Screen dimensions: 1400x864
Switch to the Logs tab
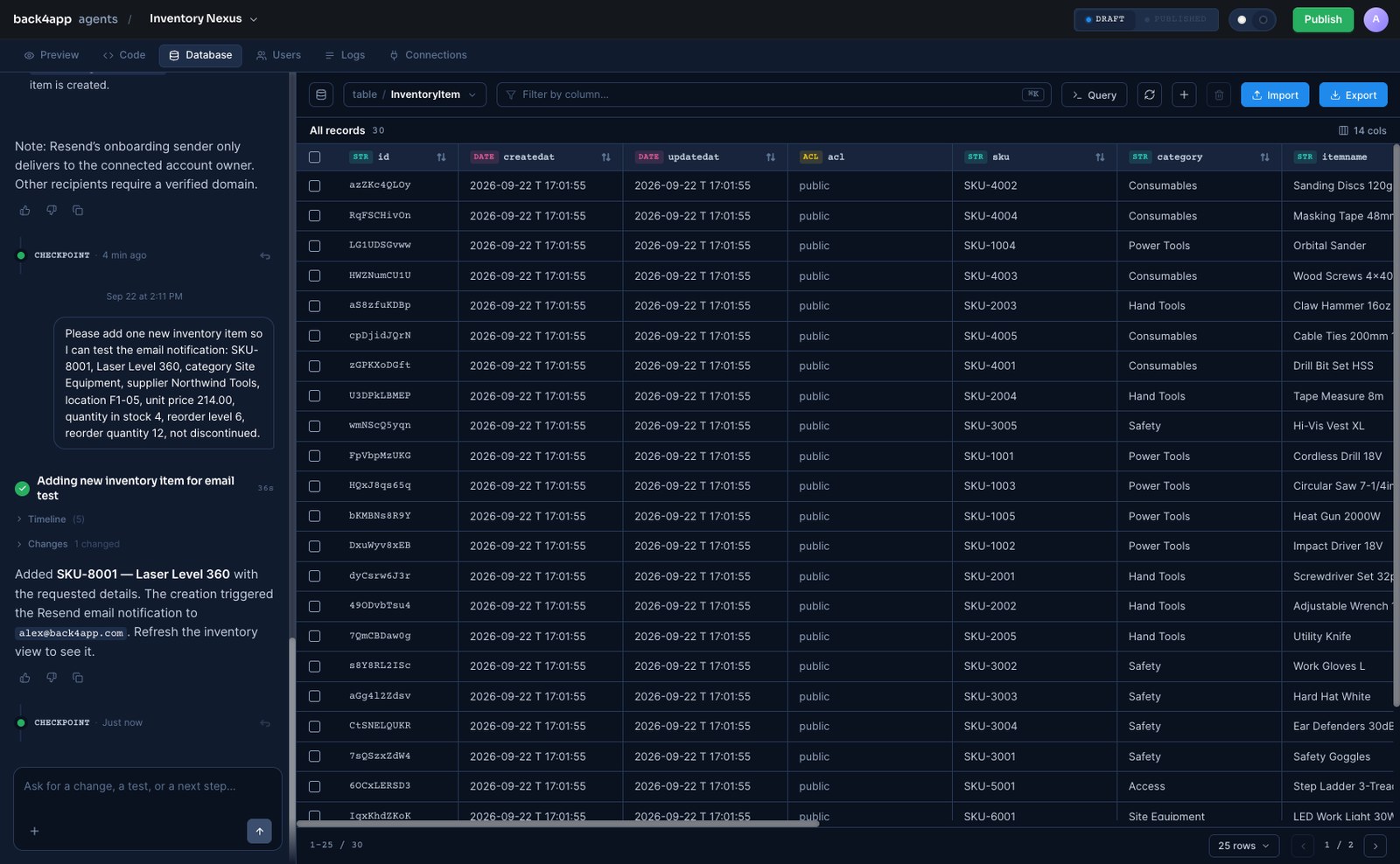coord(345,55)
